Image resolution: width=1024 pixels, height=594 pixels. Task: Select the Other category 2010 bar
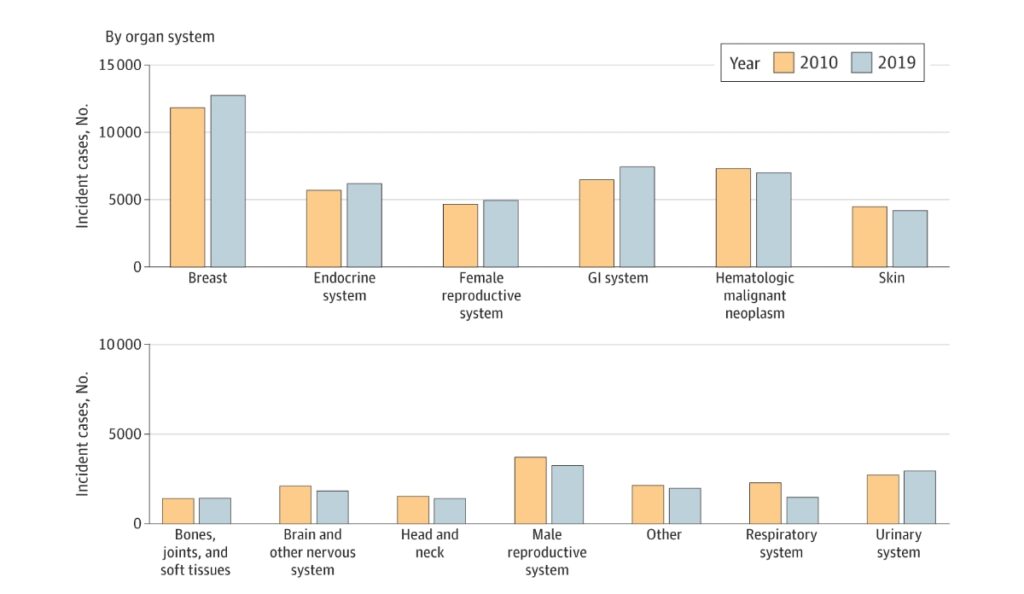(648, 504)
